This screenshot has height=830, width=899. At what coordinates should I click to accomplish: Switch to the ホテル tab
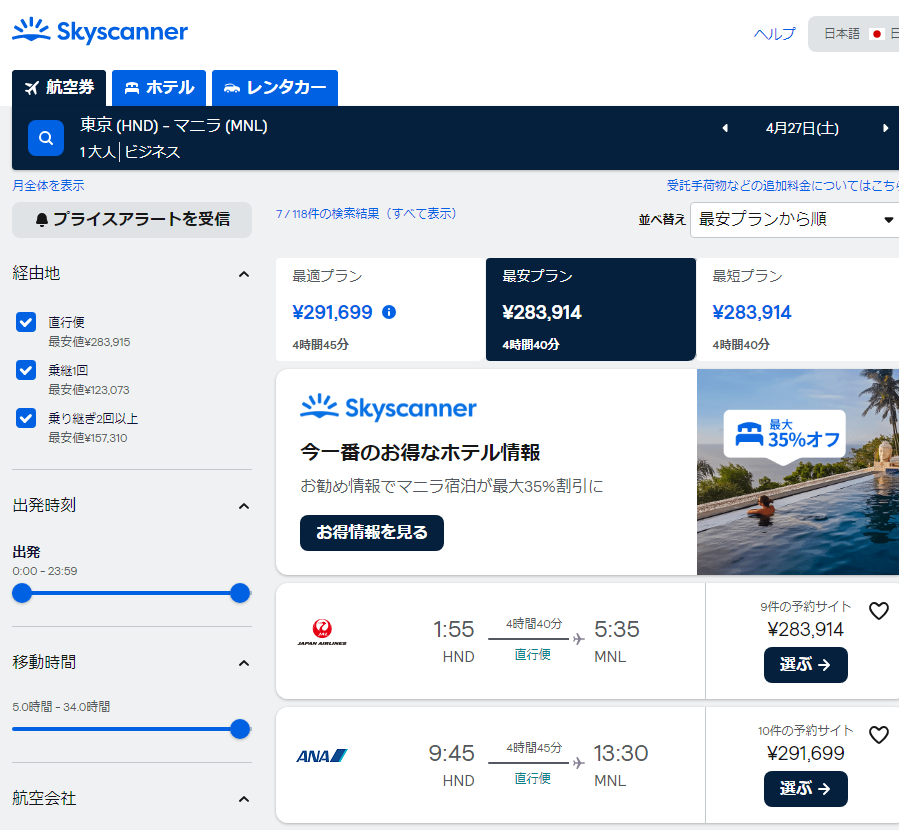click(159, 88)
